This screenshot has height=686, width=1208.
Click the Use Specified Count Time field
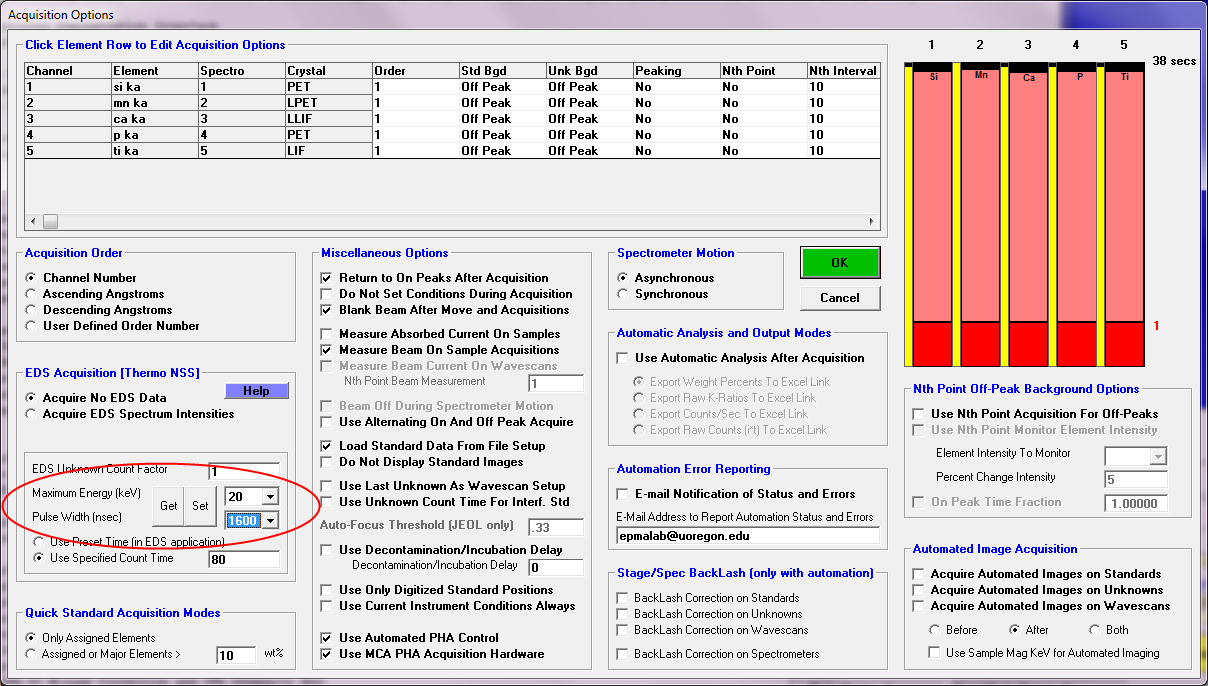point(244,559)
